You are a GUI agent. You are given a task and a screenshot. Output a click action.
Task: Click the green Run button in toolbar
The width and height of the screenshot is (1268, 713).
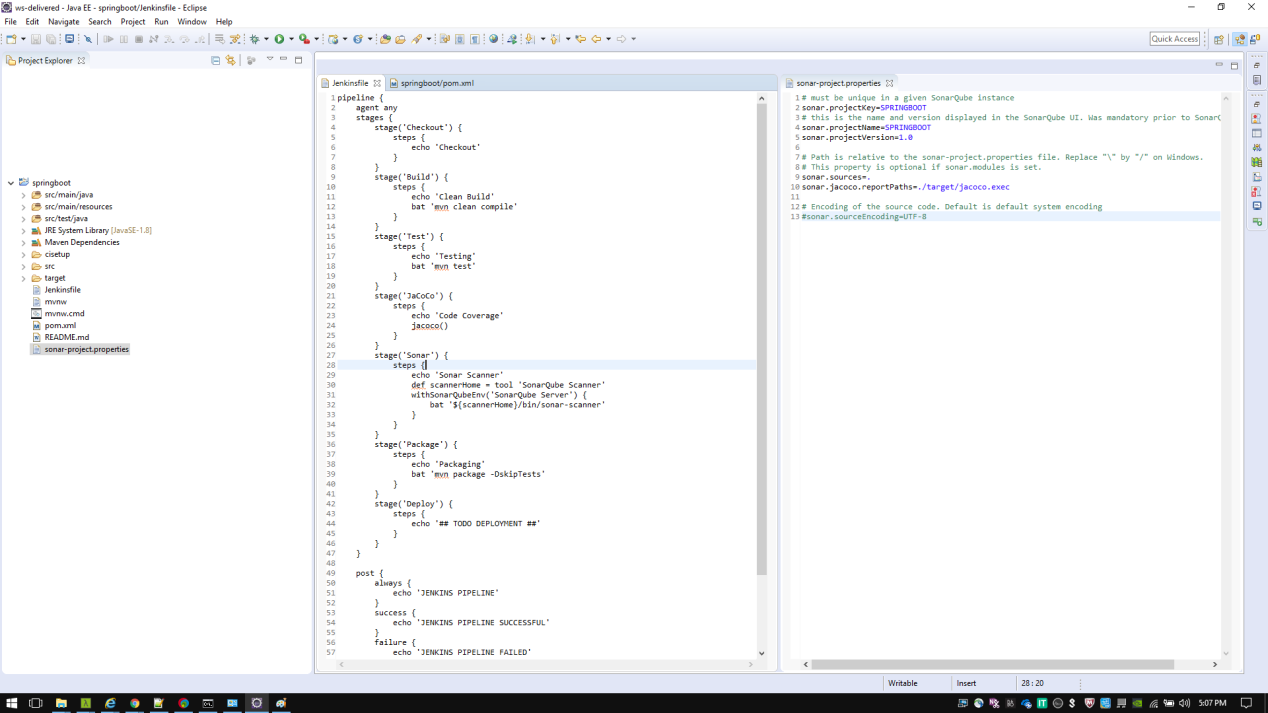pos(280,39)
